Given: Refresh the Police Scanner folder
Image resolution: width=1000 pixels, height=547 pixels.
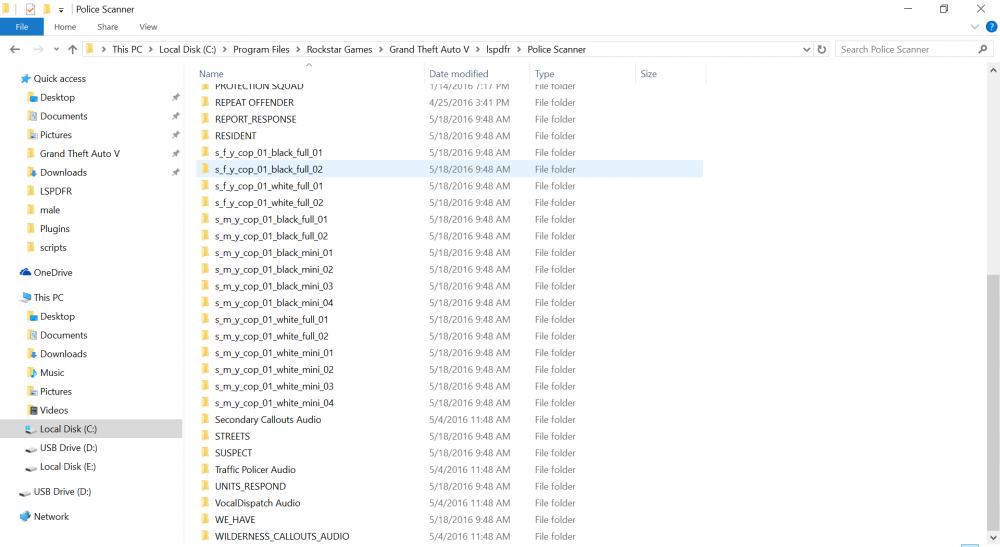Looking at the screenshot, I should (x=821, y=49).
